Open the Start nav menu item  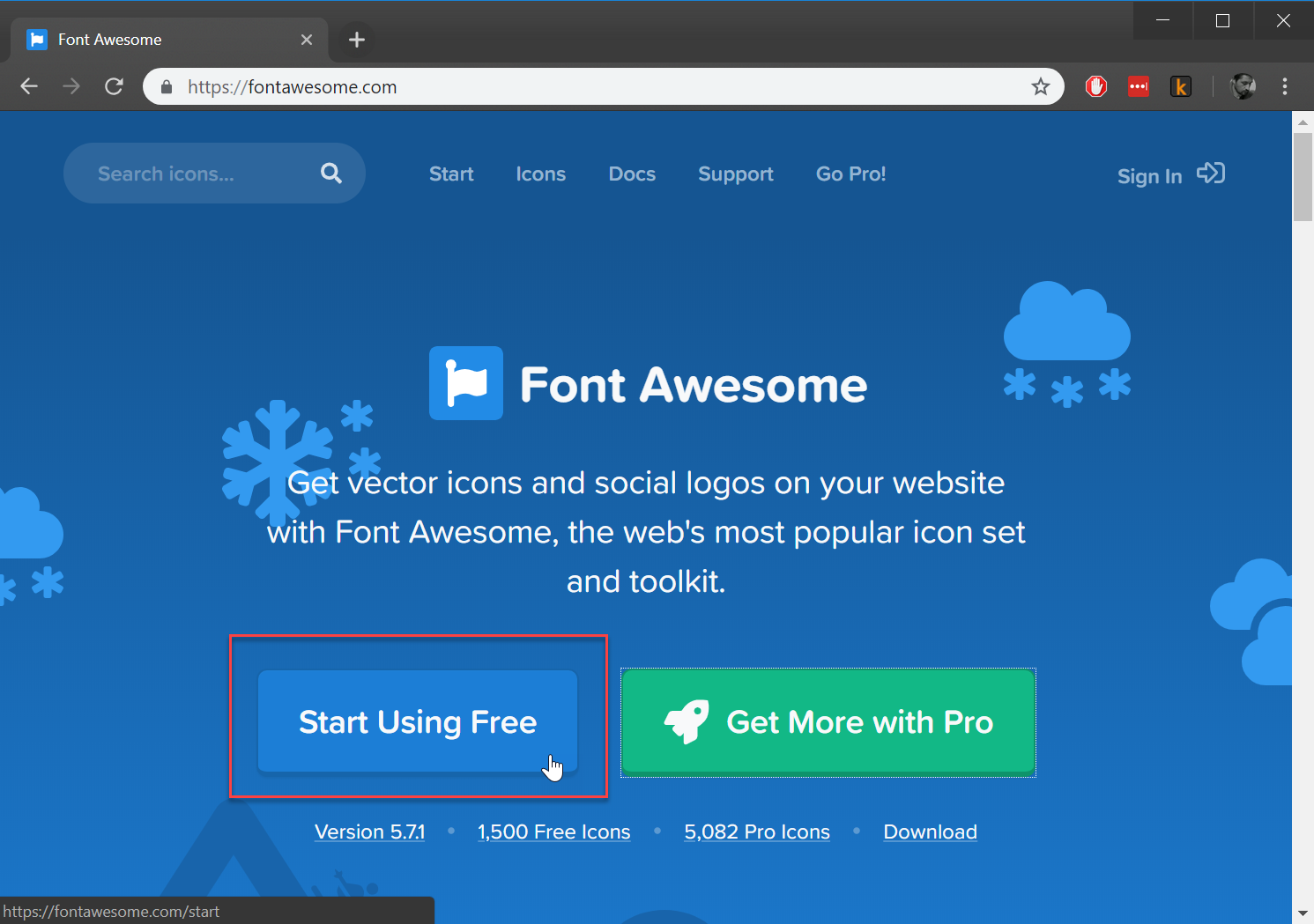(451, 174)
